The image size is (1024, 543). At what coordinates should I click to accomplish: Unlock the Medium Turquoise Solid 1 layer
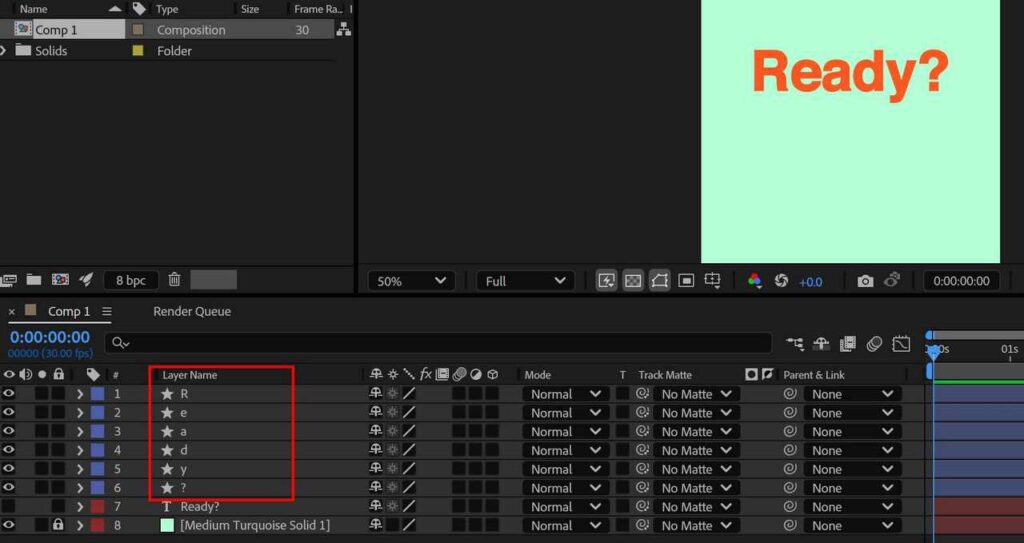[59, 525]
